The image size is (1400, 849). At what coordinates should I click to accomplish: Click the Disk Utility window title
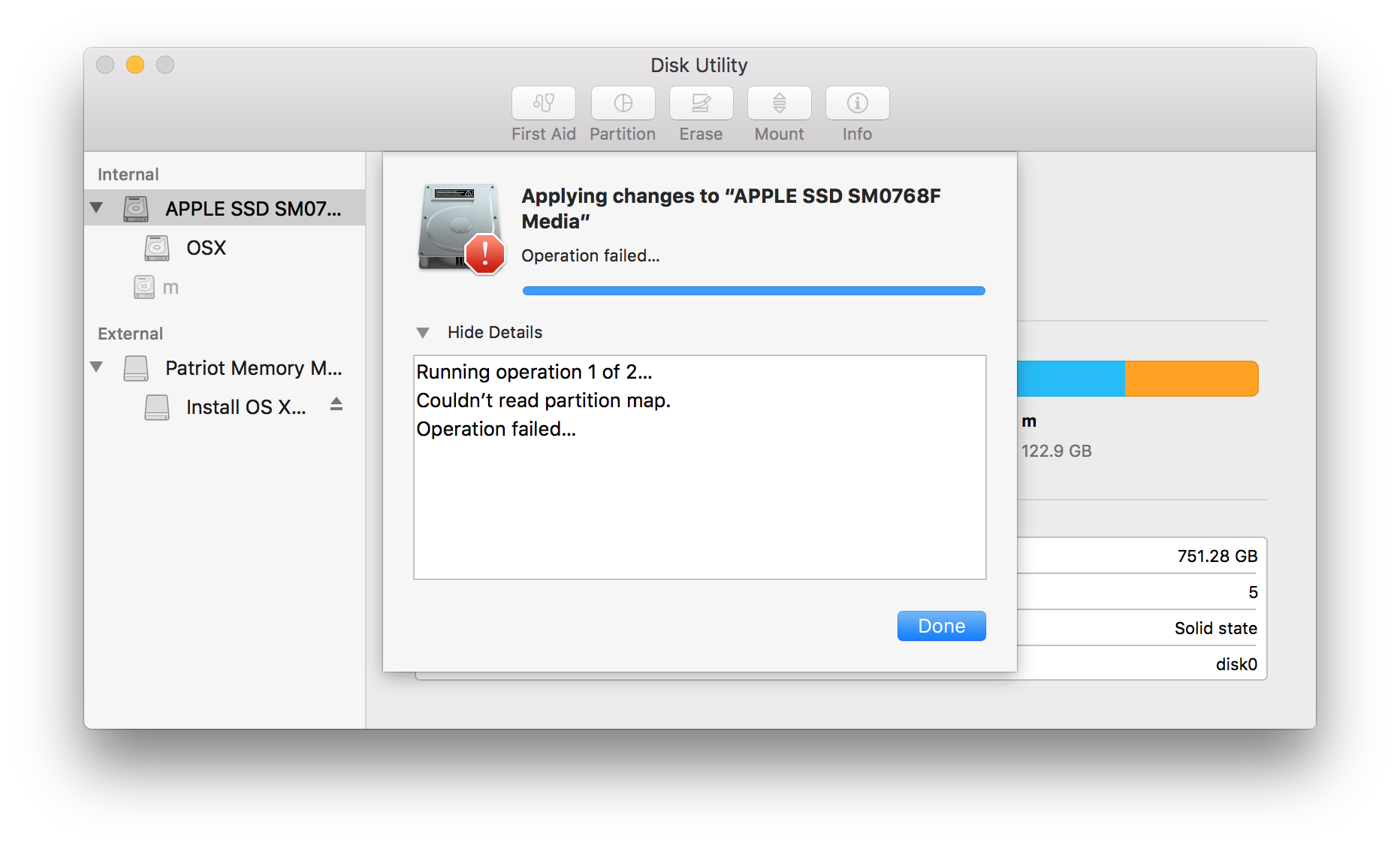(x=699, y=65)
